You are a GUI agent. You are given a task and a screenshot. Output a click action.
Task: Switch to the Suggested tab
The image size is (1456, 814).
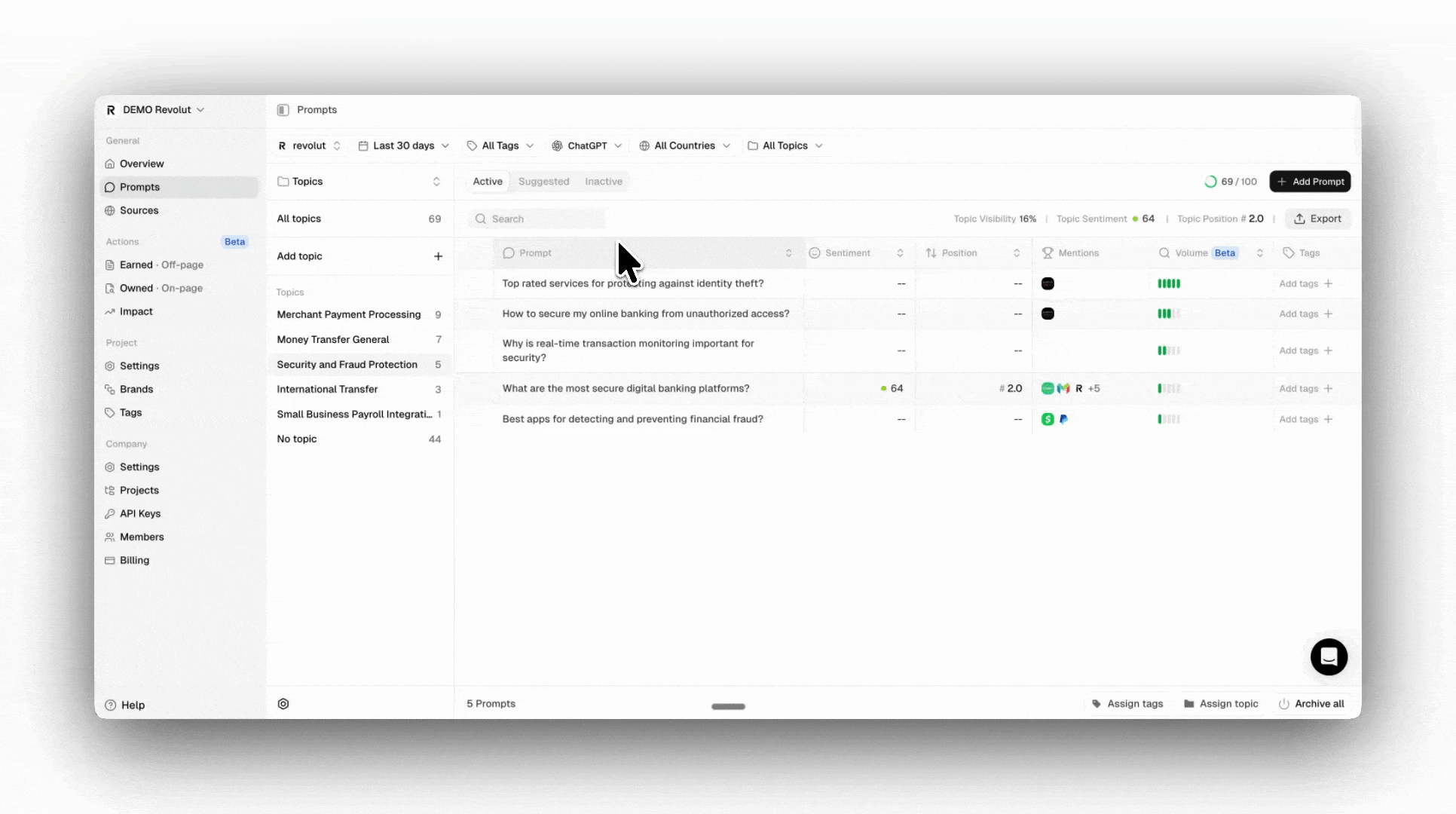tap(543, 182)
